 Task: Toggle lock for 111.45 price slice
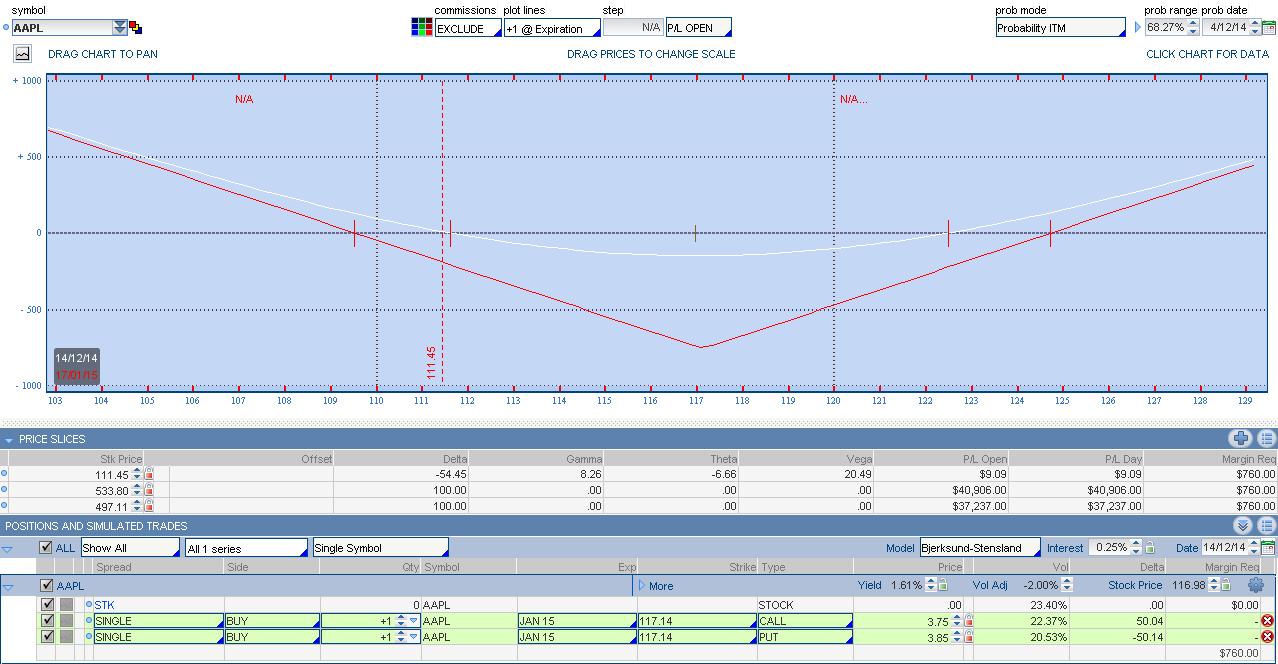[149, 474]
